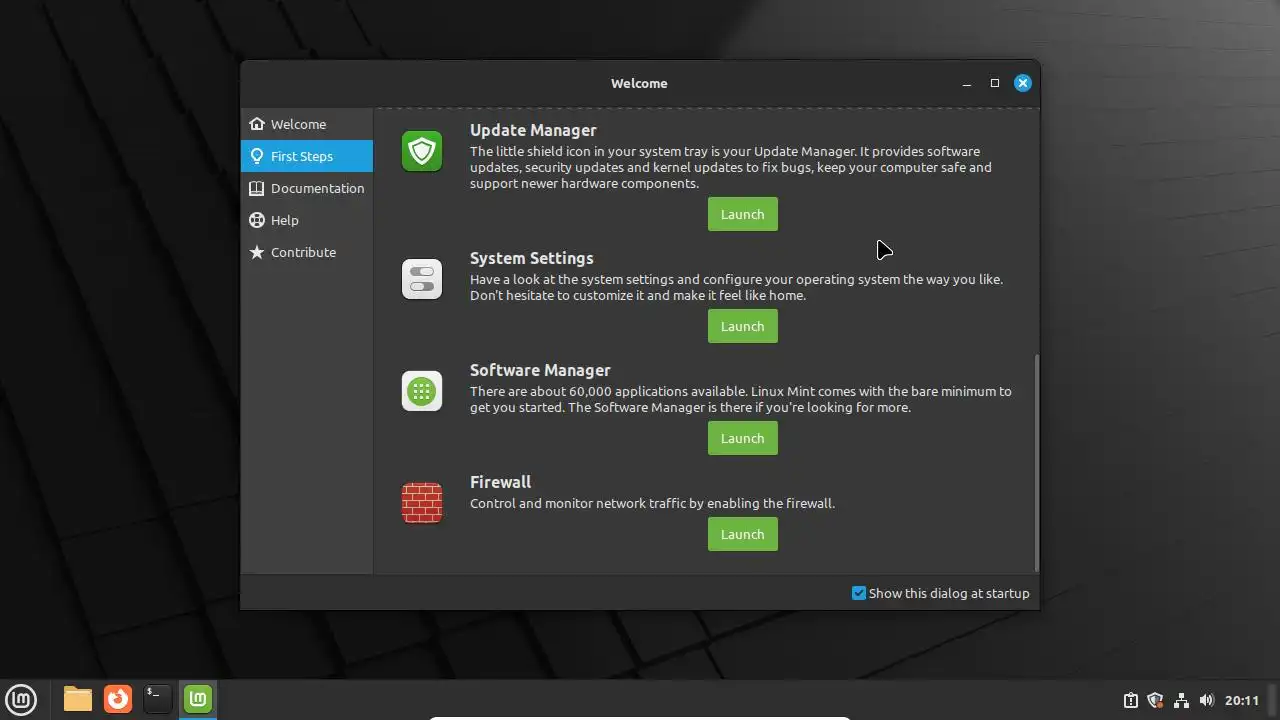1280x720 pixels.
Task: Launch the Firewall configuration
Action: (743, 534)
